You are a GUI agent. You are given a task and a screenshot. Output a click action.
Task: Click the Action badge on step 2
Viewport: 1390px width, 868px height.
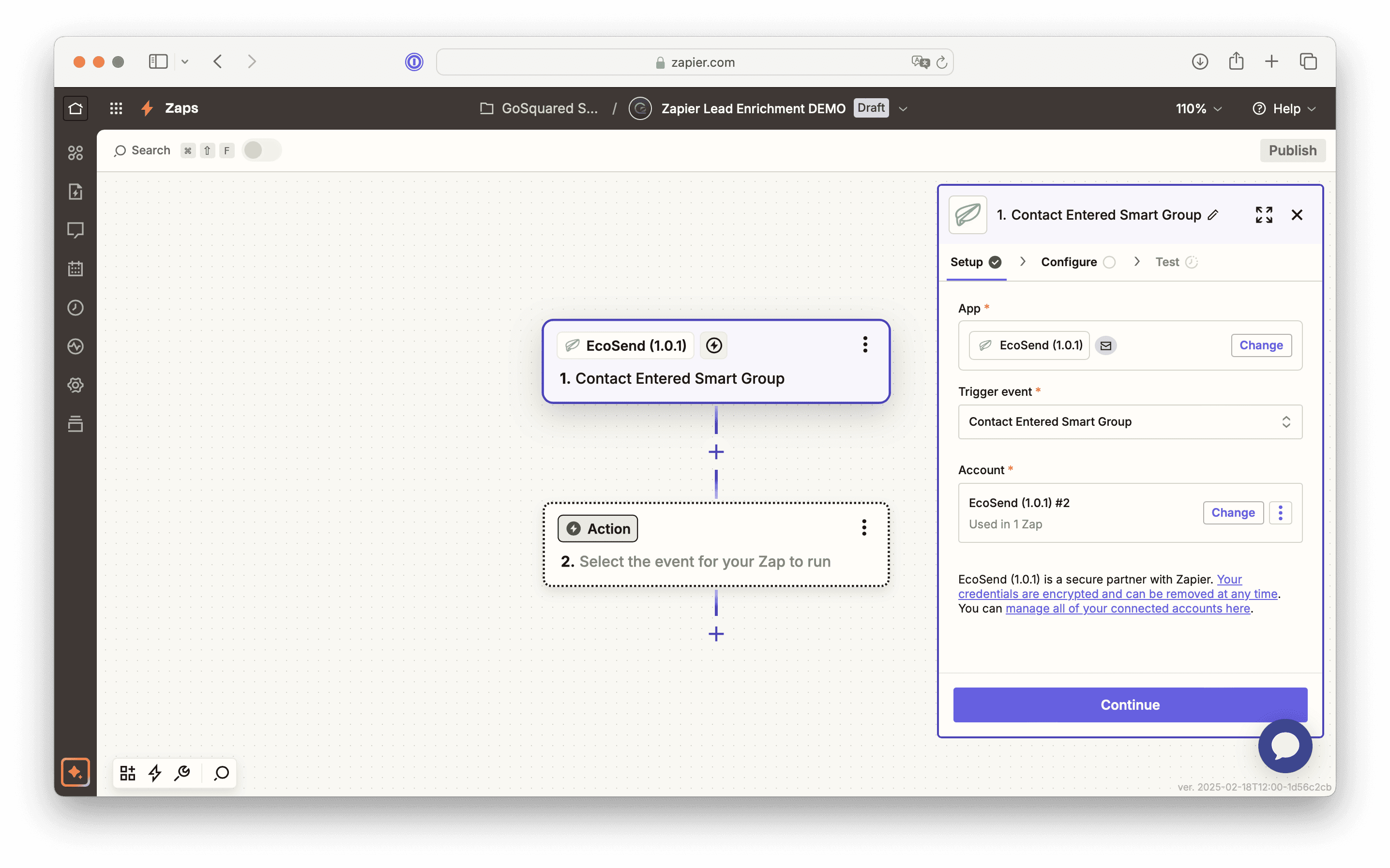[x=597, y=528]
